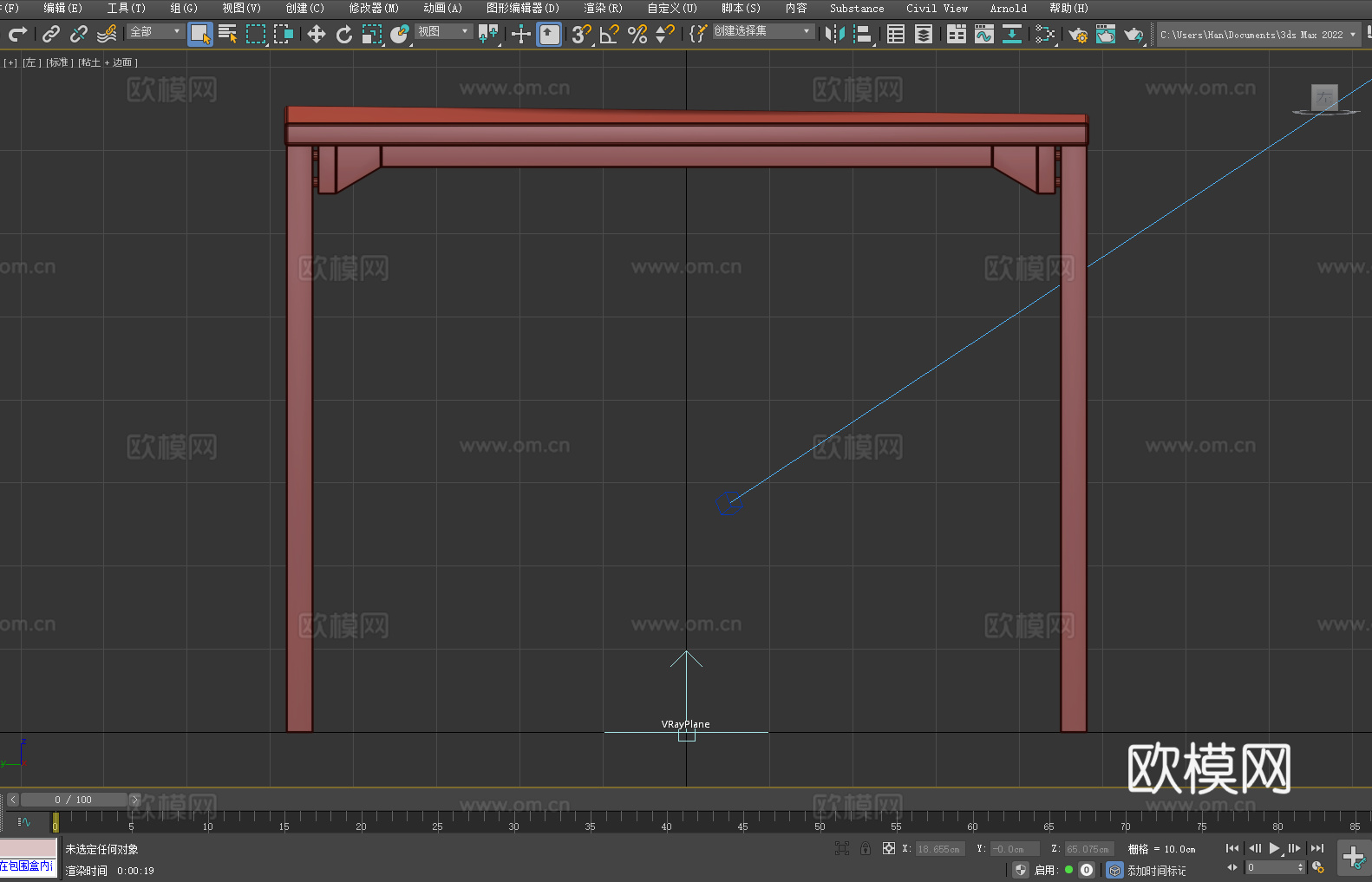Choose the Rectangular Selection Region icon

click(256, 34)
